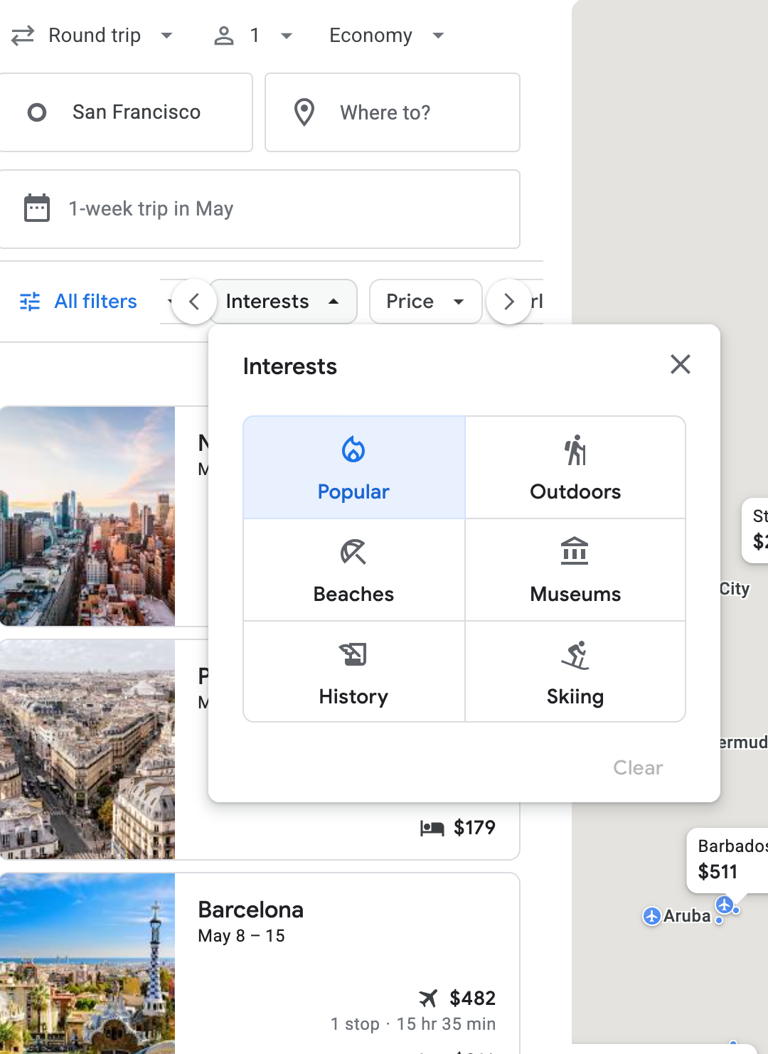Screen dimensions: 768x1054
Task: Choose the History scroll icon
Action: click(x=353, y=655)
